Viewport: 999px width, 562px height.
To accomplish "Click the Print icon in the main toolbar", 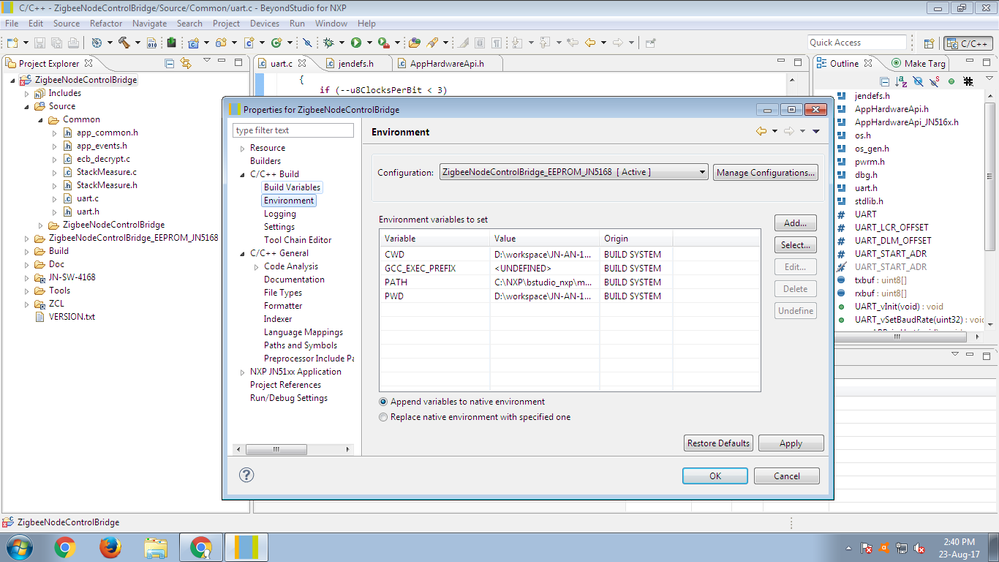I will pos(74,43).
